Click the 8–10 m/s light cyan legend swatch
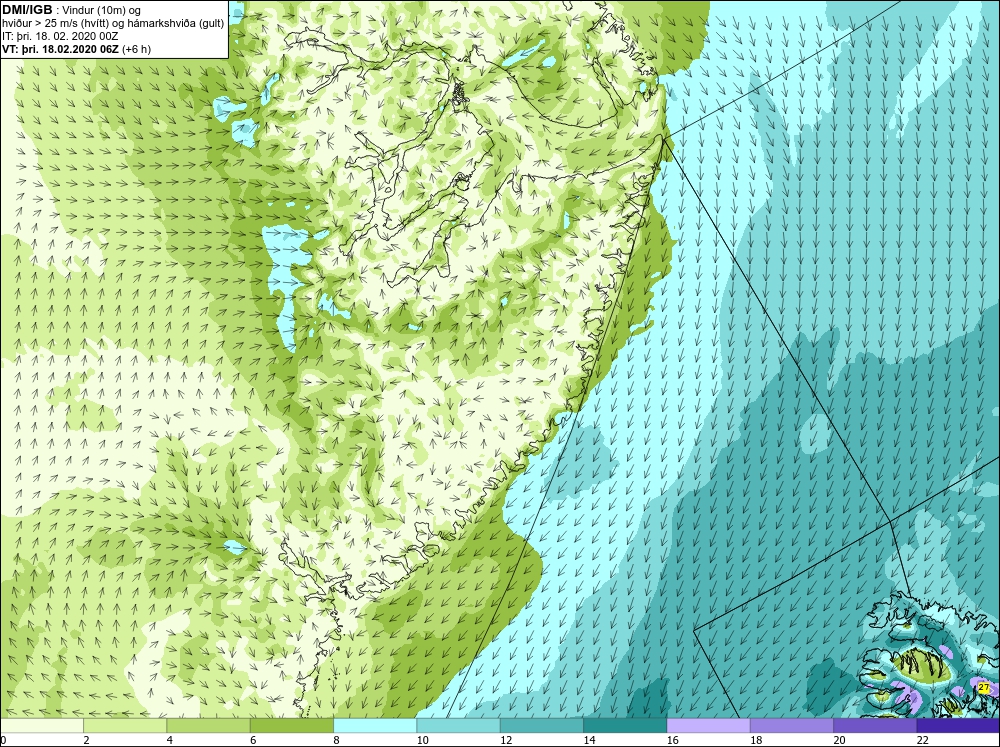Viewport: 1000px width, 747px height. [375, 726]
